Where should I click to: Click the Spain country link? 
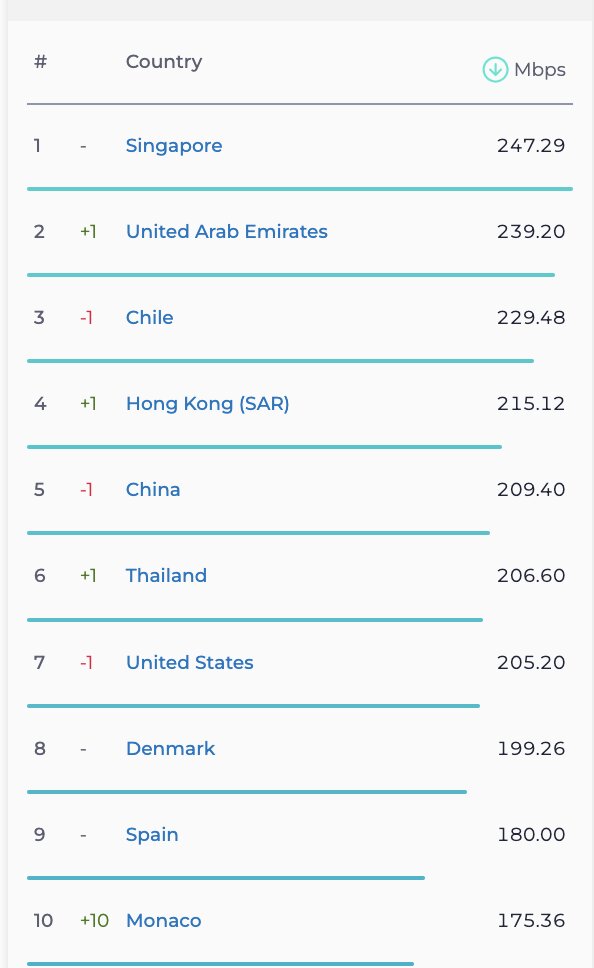[152, 834]
